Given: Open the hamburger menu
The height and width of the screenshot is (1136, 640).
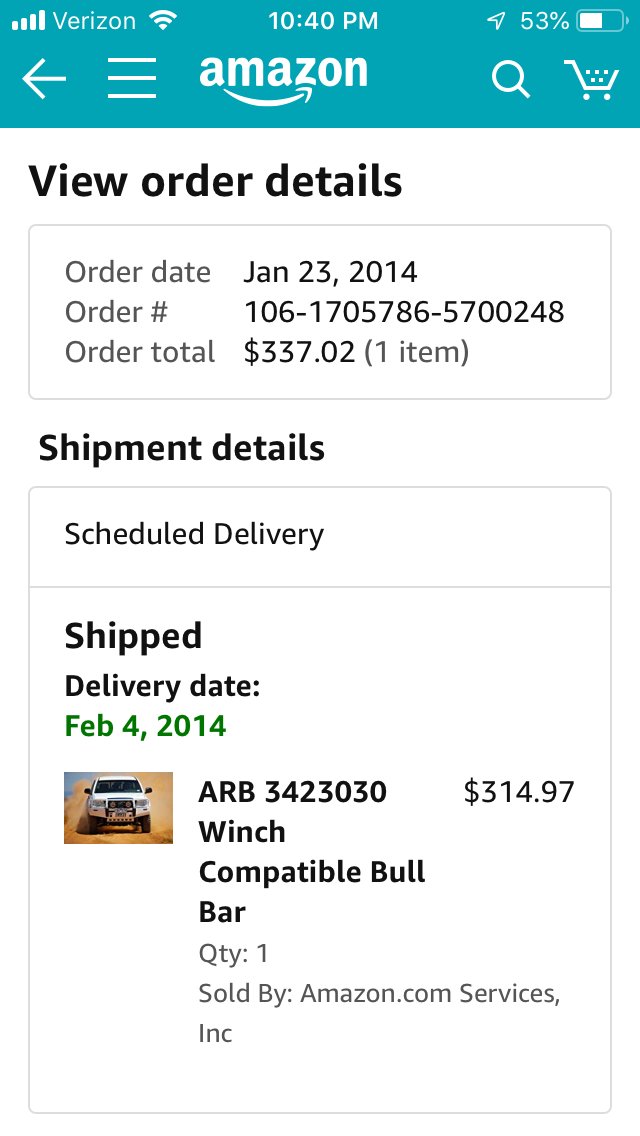Looking at the screenshot, I should 132,78.
